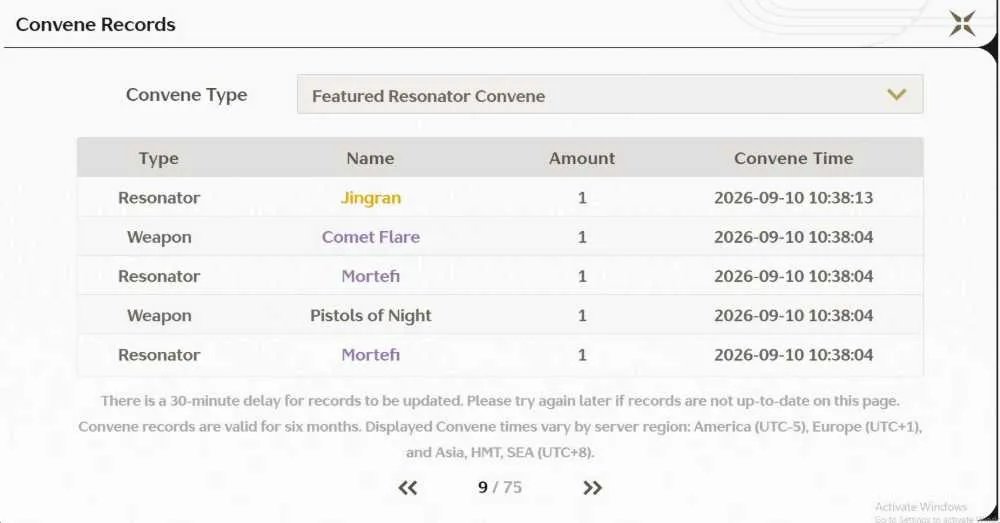
Task: Select the Comet Flare weapon name
Action: click(371, 237)
